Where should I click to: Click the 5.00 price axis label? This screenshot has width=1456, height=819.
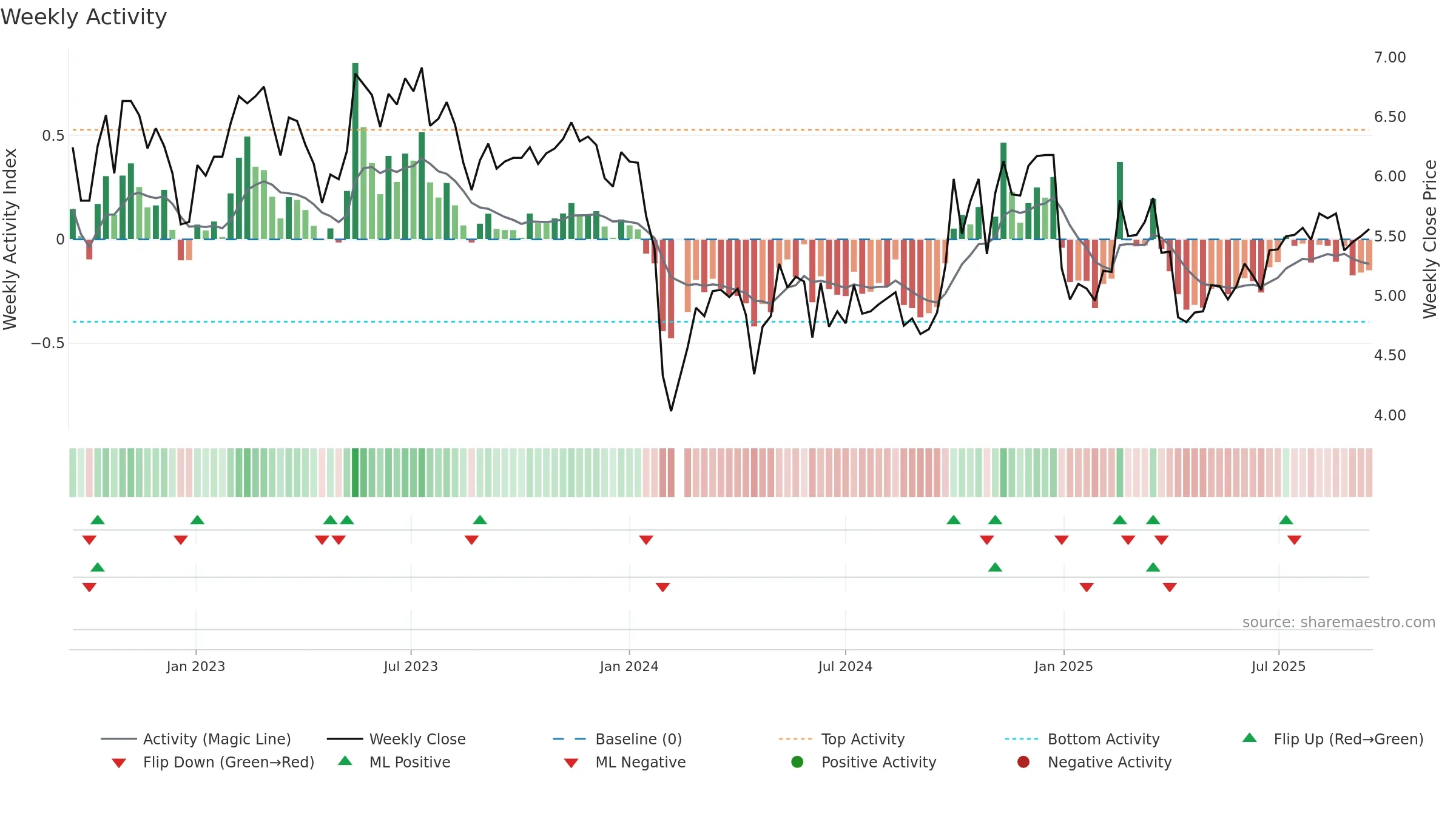(1390, 296)
